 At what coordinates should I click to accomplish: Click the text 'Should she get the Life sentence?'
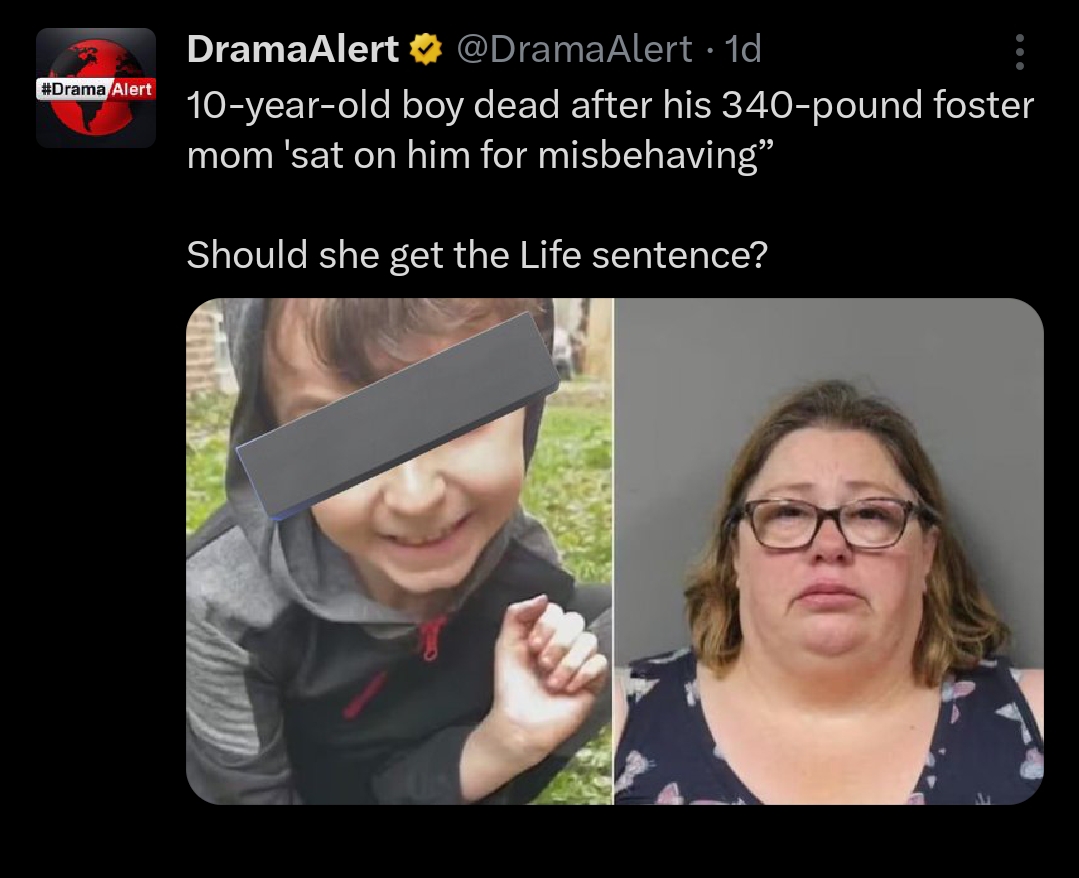tap(477, 255)
